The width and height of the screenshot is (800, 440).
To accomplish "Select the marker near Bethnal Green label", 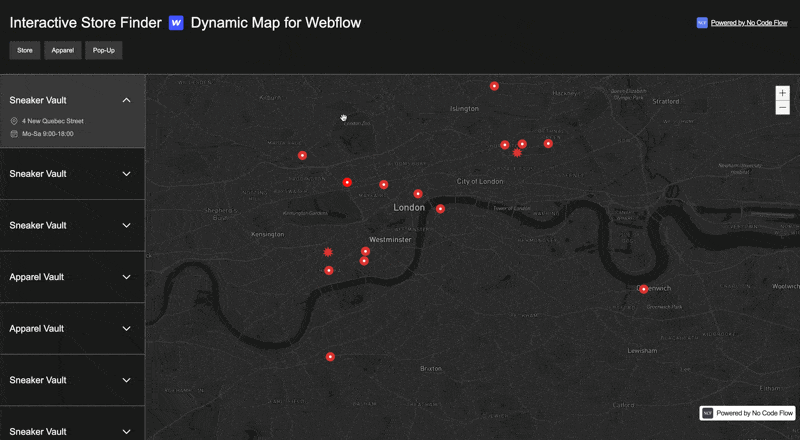I will [548, 143].
